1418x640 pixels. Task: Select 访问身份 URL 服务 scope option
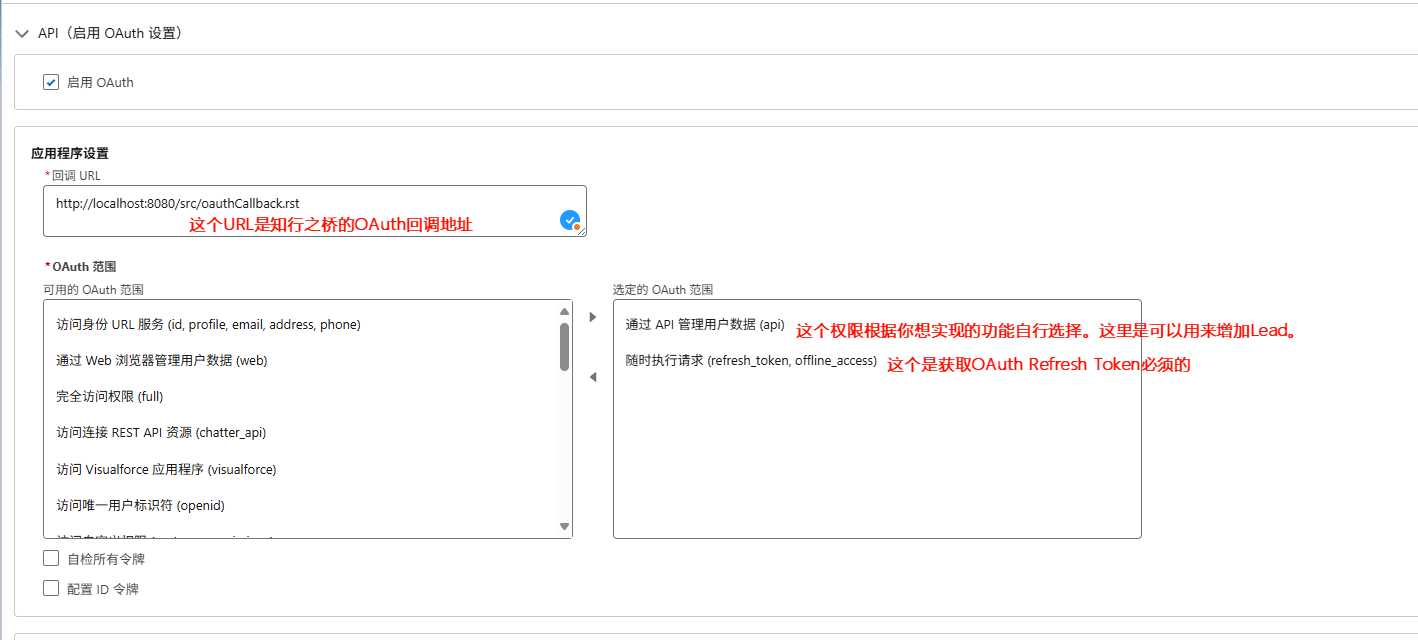[208, 325]
